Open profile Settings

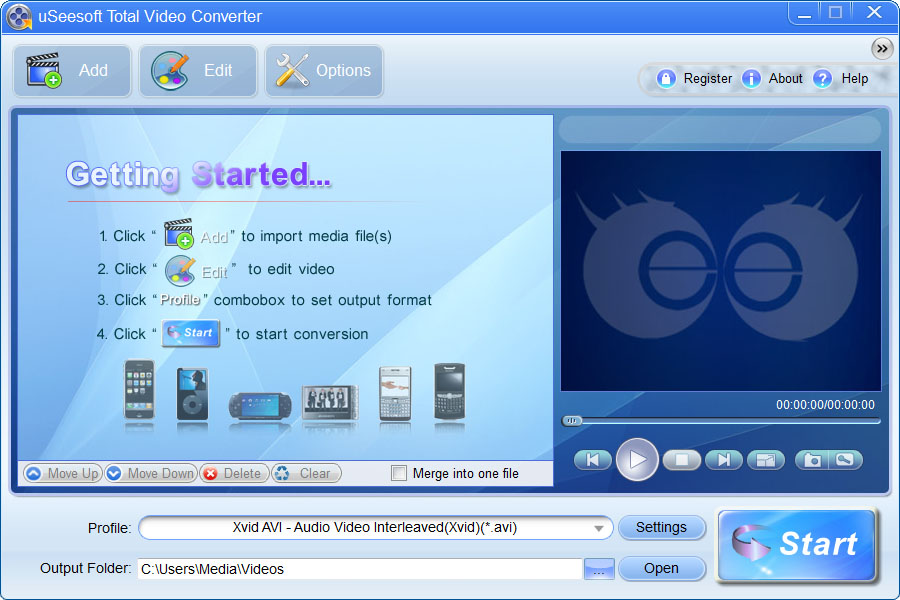662,528
